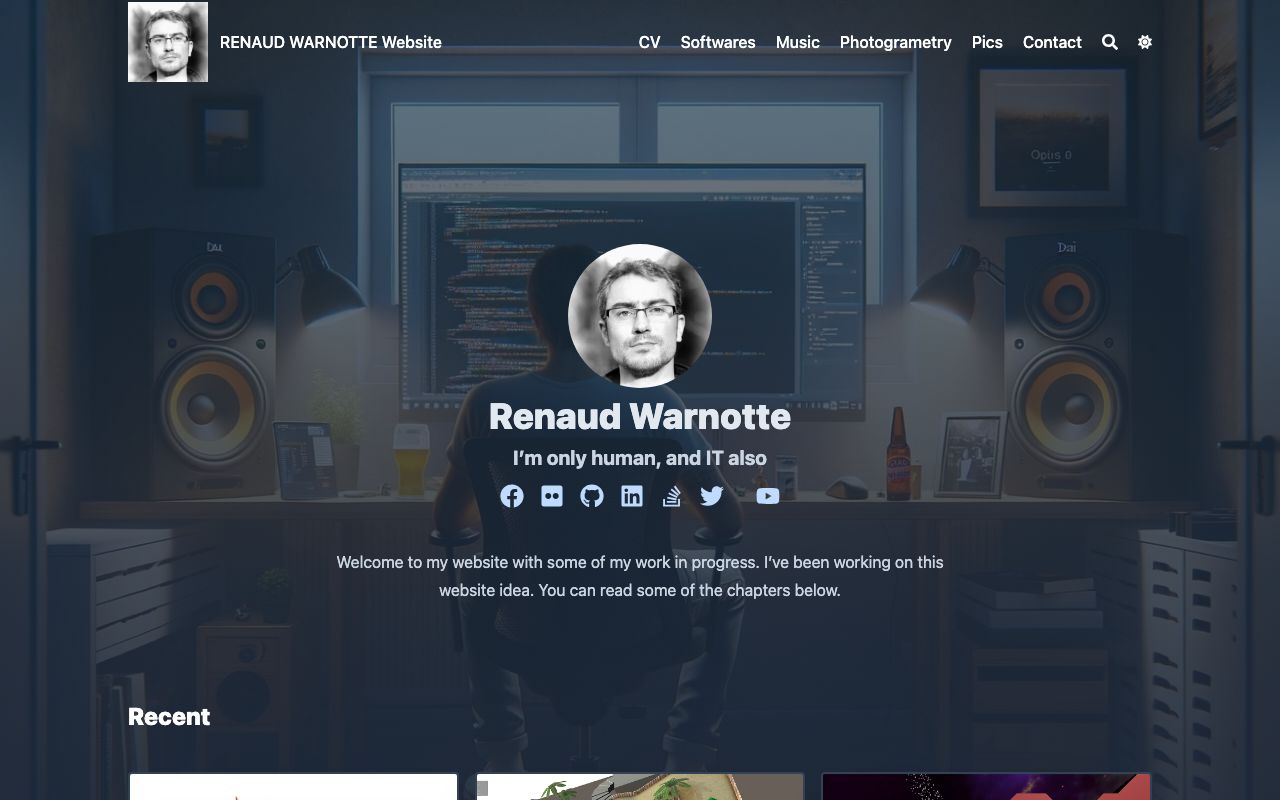Image resolution: width=1280 pixels, height=800 pixels.
Task: Click the RENAUD WARNOTTE Website title link
Action: point(330,42)
